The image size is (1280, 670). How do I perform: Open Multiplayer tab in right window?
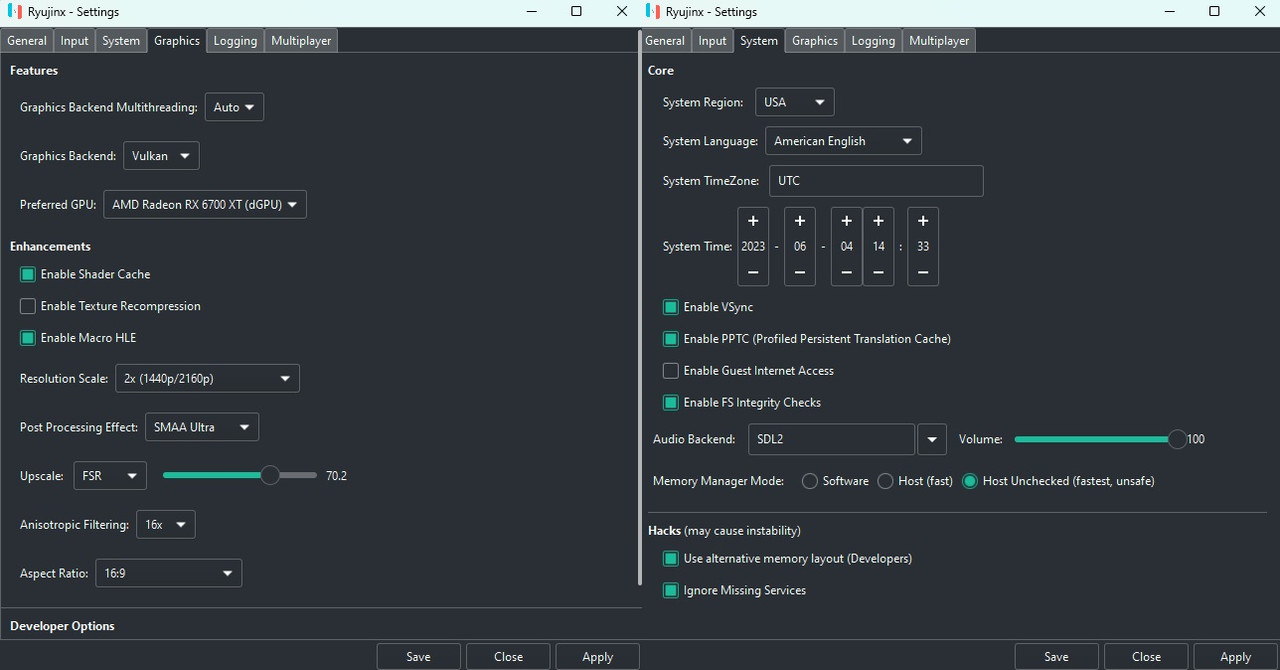pos(939,41)
